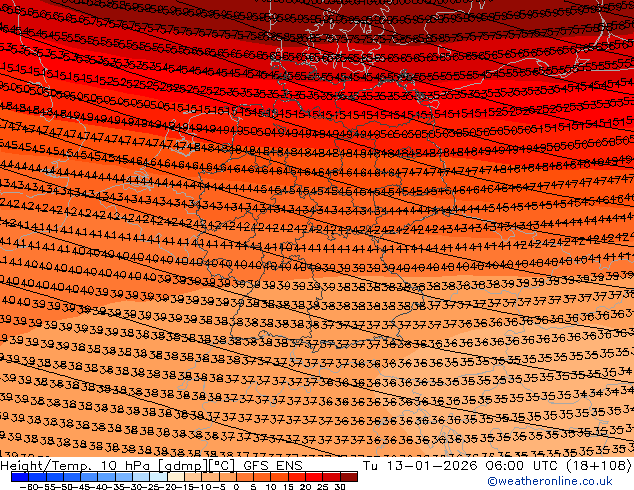The height and width of the screenshot is (490, 634).
Task: Click the legend value '30'
Action: (340, 487)
